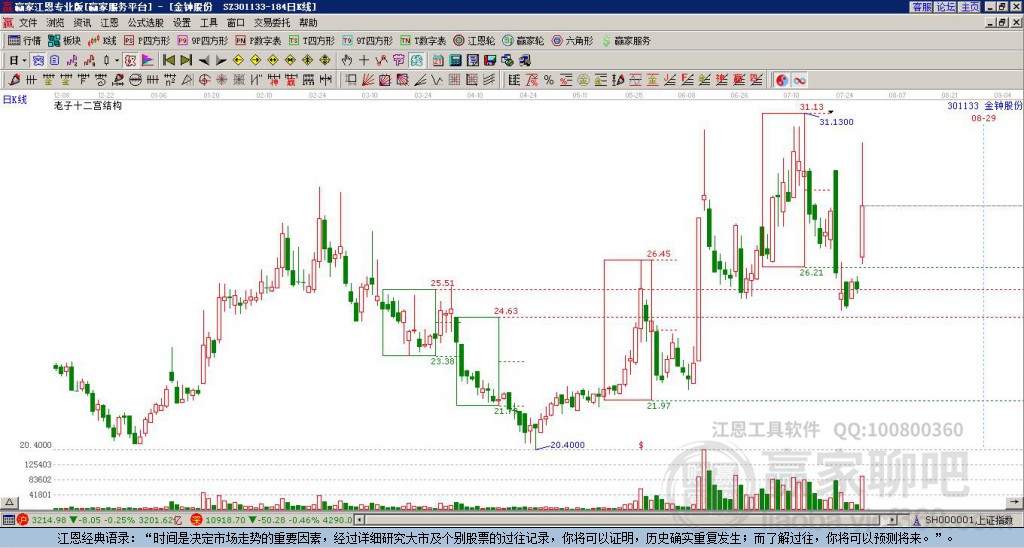Click the 24.63 price label
1024x548 pixels.
pos(505,311)
